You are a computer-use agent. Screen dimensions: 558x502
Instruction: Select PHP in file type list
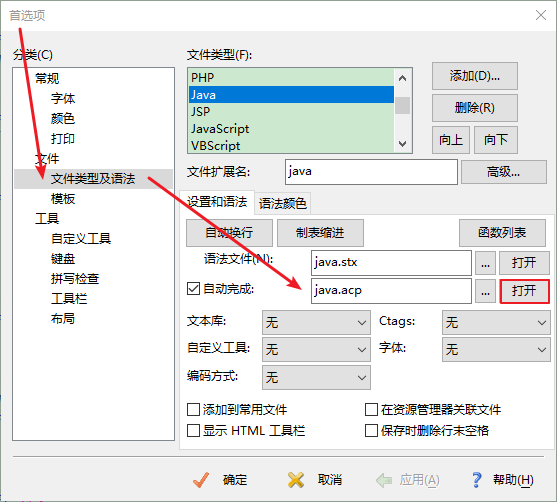291,77
